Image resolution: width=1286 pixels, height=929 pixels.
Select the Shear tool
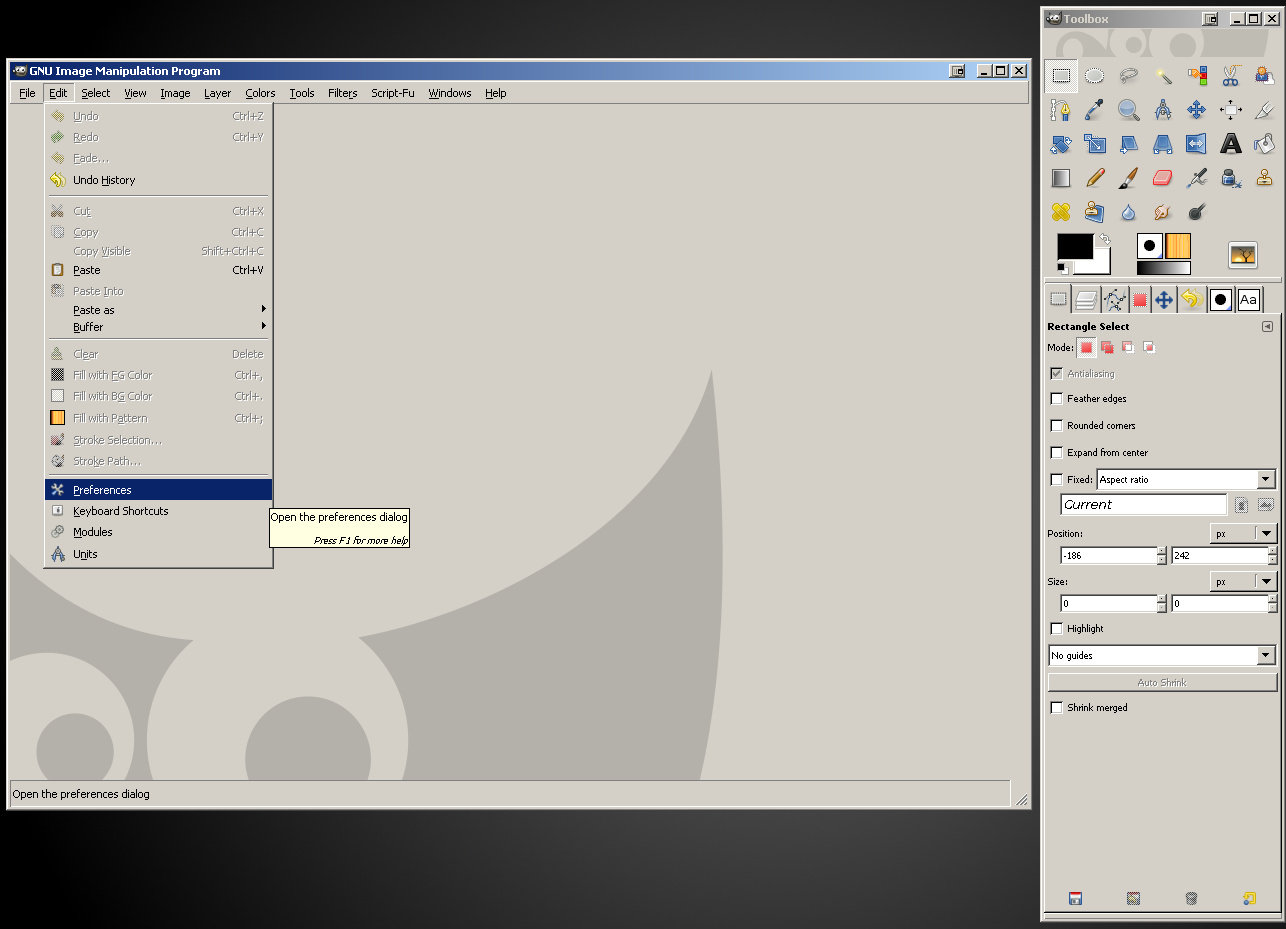tap(1129, 144)
